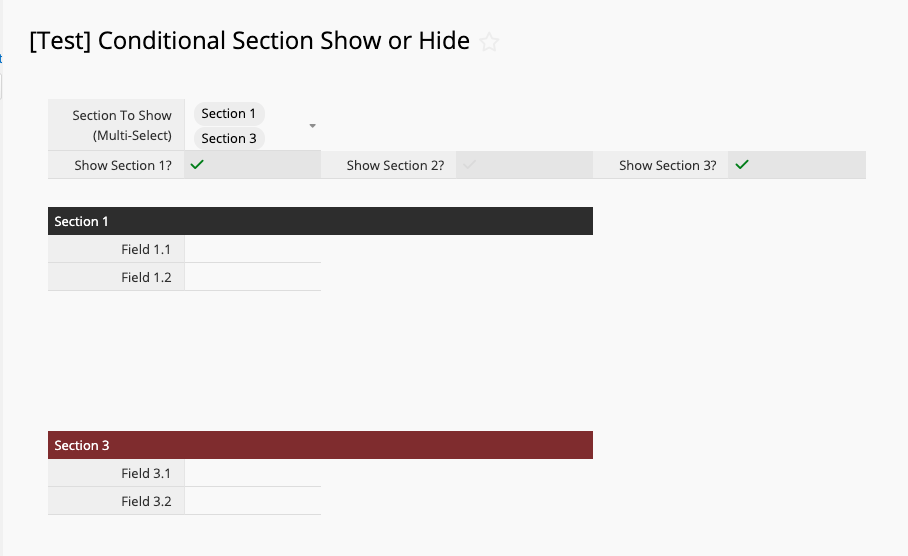Screen dimensions: 908x556
Task: Toggle the Show Section 3? checkmark
Action: [x=742, y=164]
